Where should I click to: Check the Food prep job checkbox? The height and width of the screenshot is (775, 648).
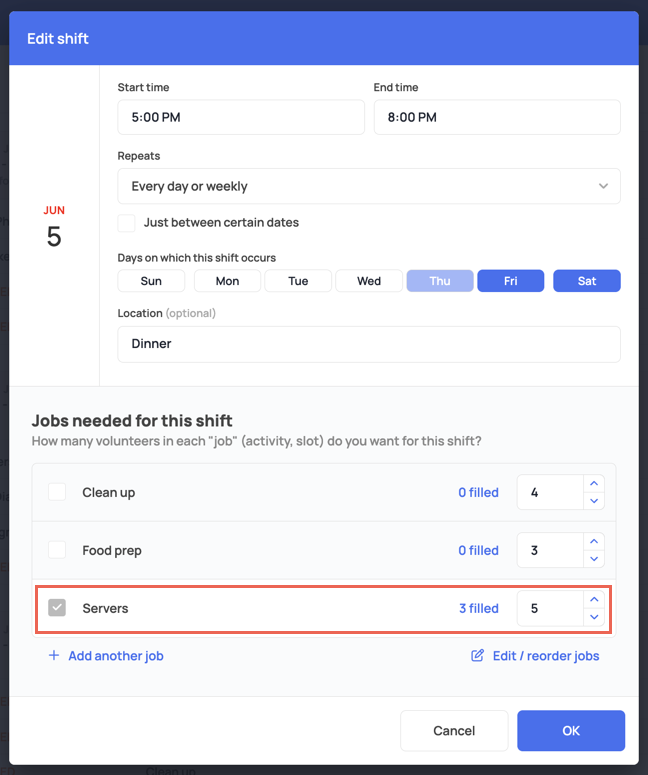point(57,550)
